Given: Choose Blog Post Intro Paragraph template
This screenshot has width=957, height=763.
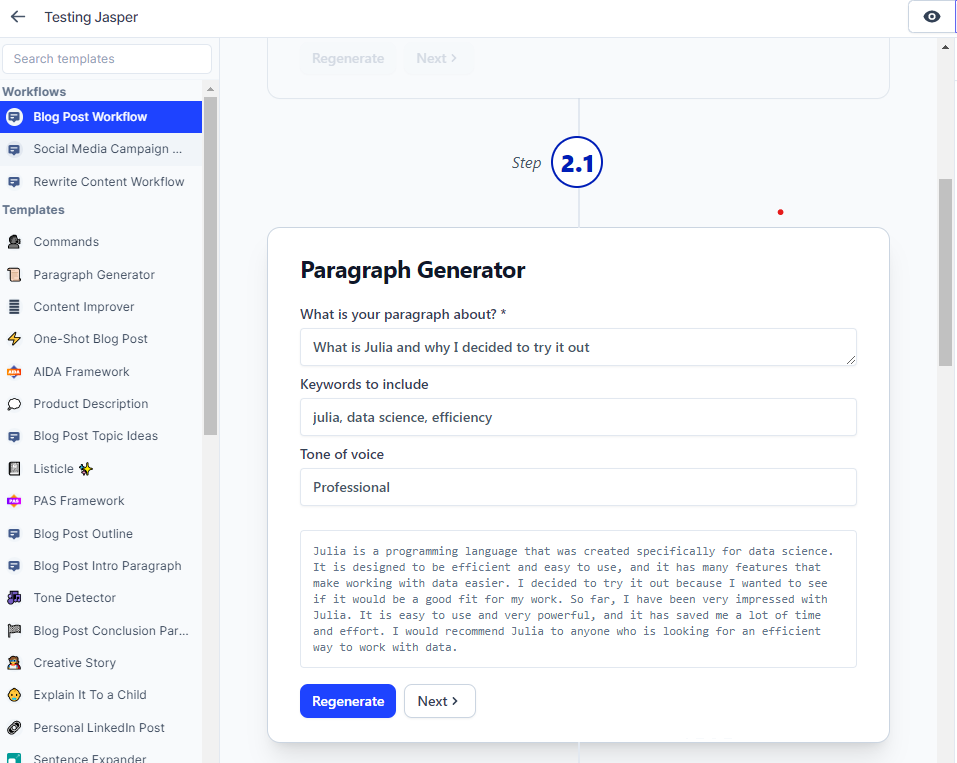Looking at the screenshot, I should 101,566.
